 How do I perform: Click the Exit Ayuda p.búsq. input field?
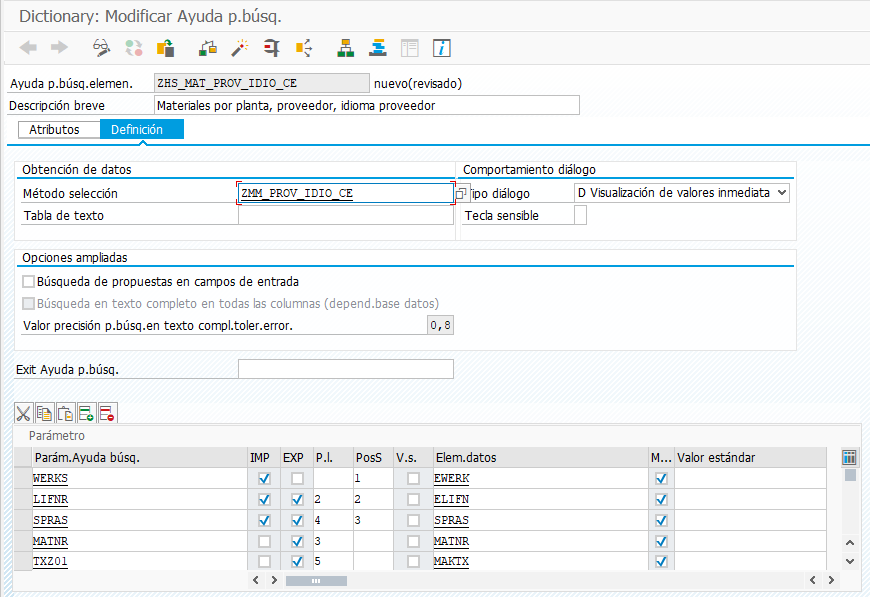click(346, 369)
